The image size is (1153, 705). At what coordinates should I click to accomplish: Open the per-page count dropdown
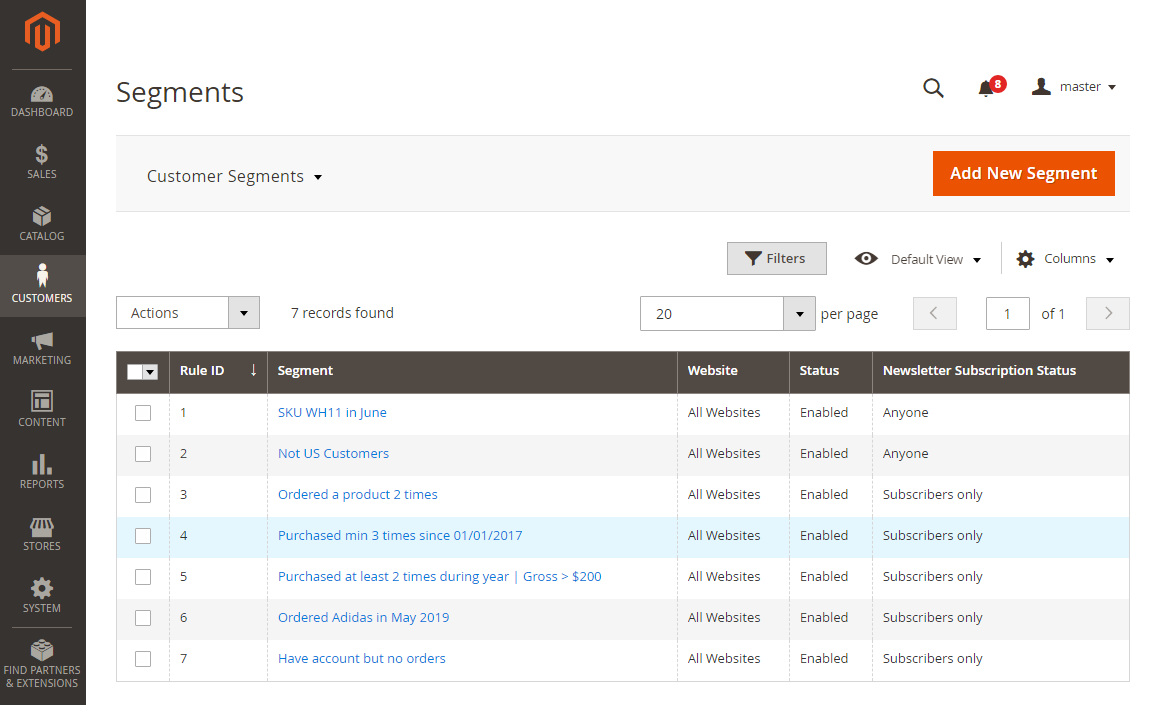point(798,313)
